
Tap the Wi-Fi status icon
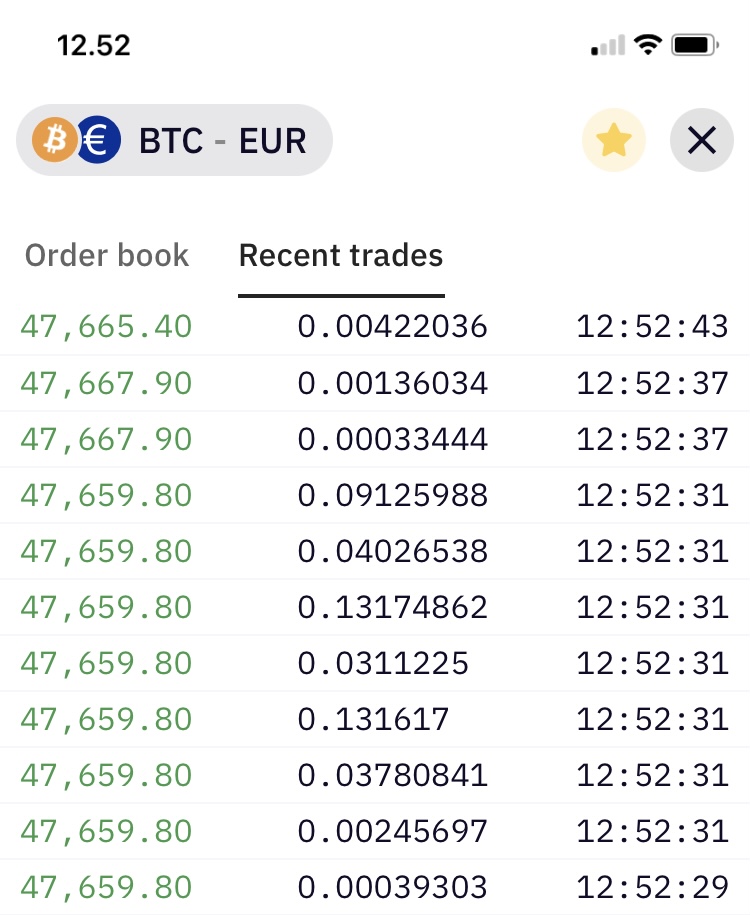[648, 45]
